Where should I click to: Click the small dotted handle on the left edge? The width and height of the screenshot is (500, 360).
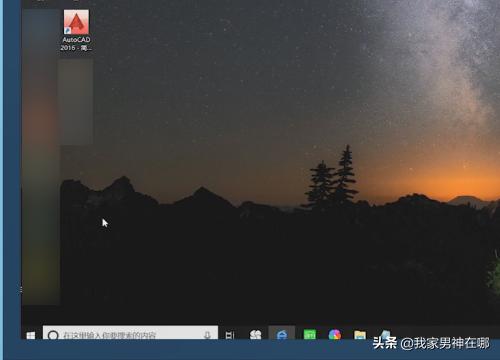pos(21,290)
